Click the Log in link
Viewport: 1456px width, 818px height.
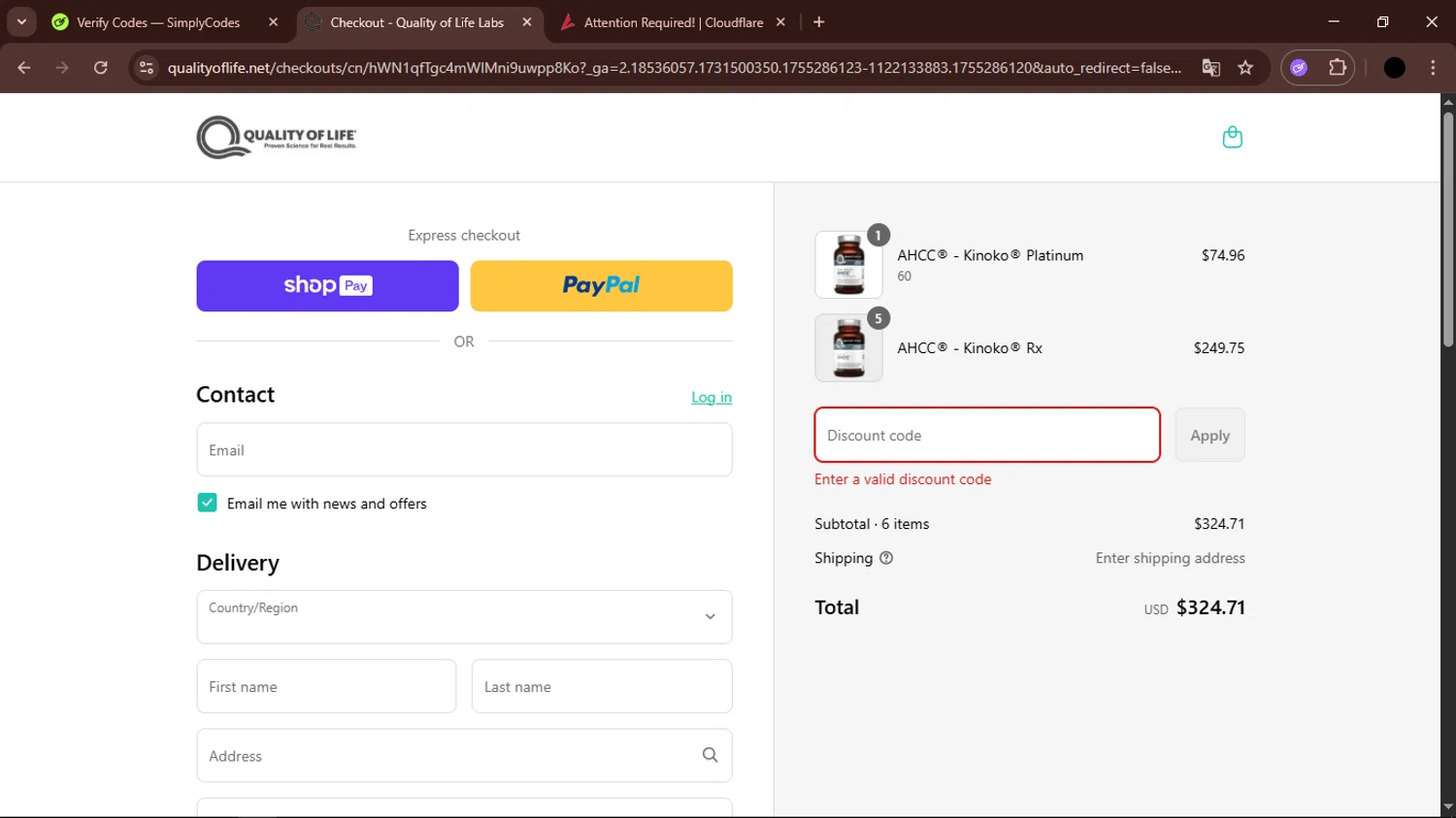tap(711, 397)
